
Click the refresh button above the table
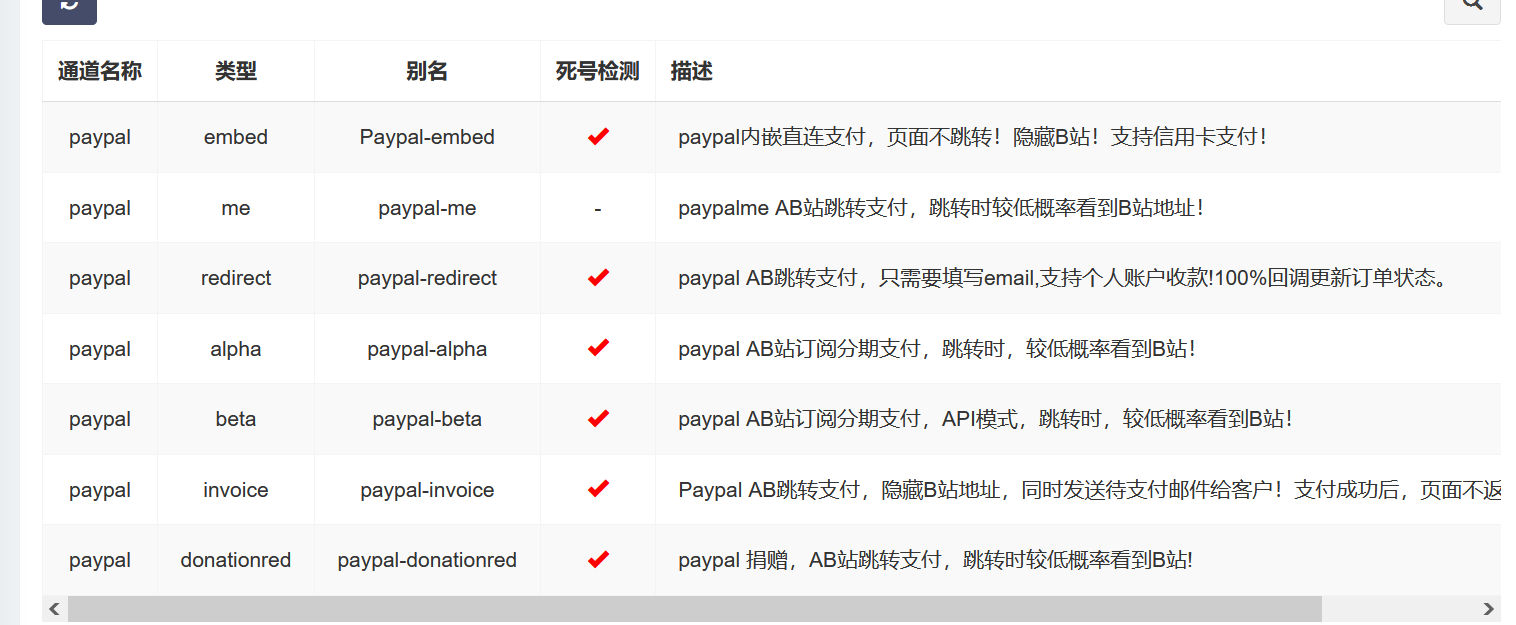(69, 6)
